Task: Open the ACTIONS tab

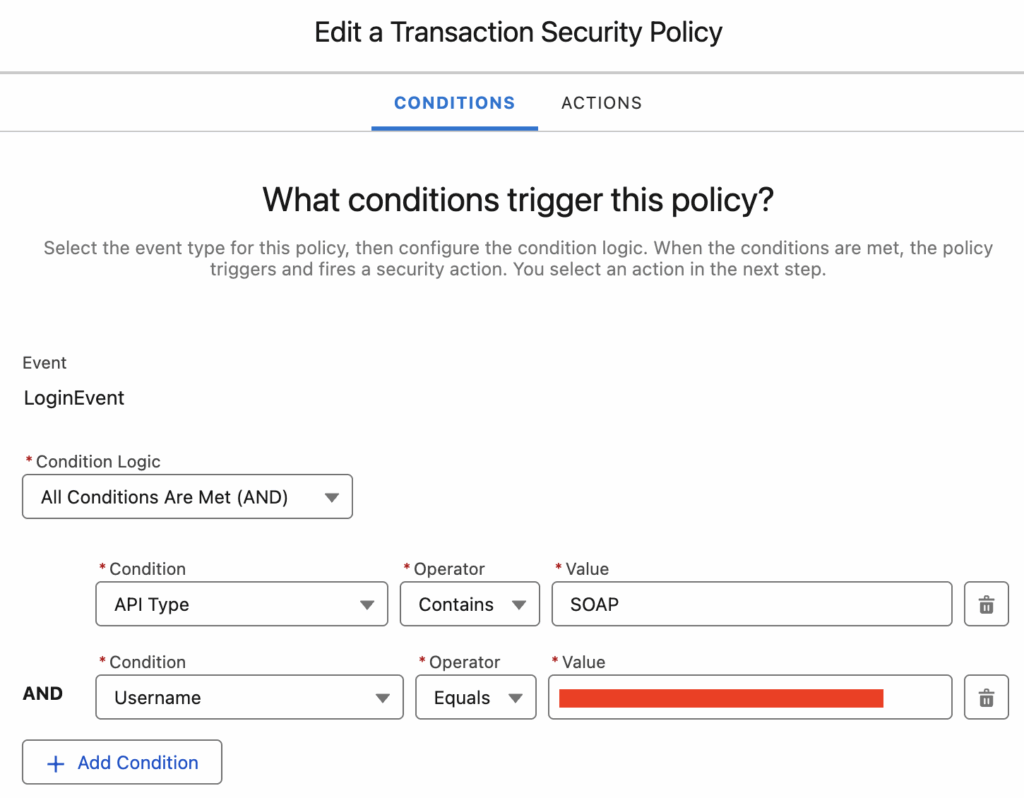Action: [601, 103]
